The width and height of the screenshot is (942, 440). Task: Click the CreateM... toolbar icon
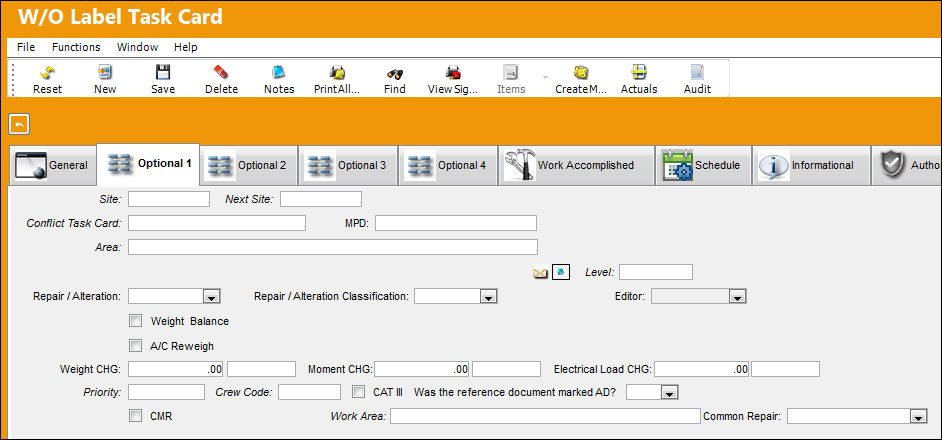coord(580,73)
